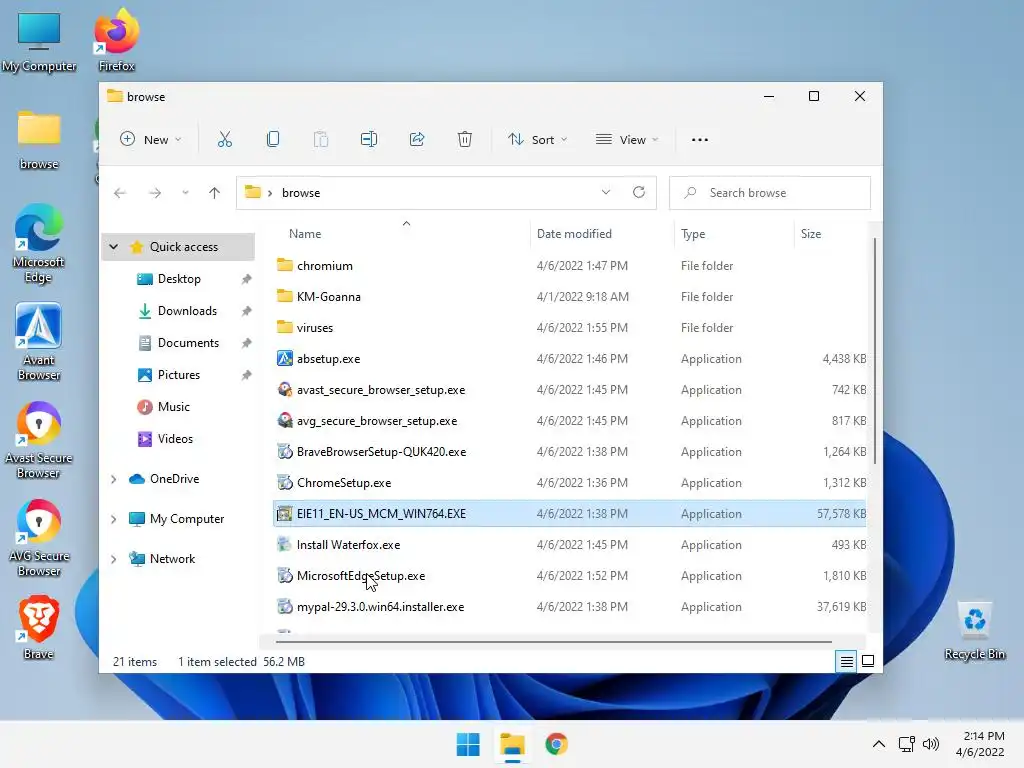Screen dimensions: 1024x768
Task: Select Brave desktop shortcut
Action: click(x=39, y=628)
